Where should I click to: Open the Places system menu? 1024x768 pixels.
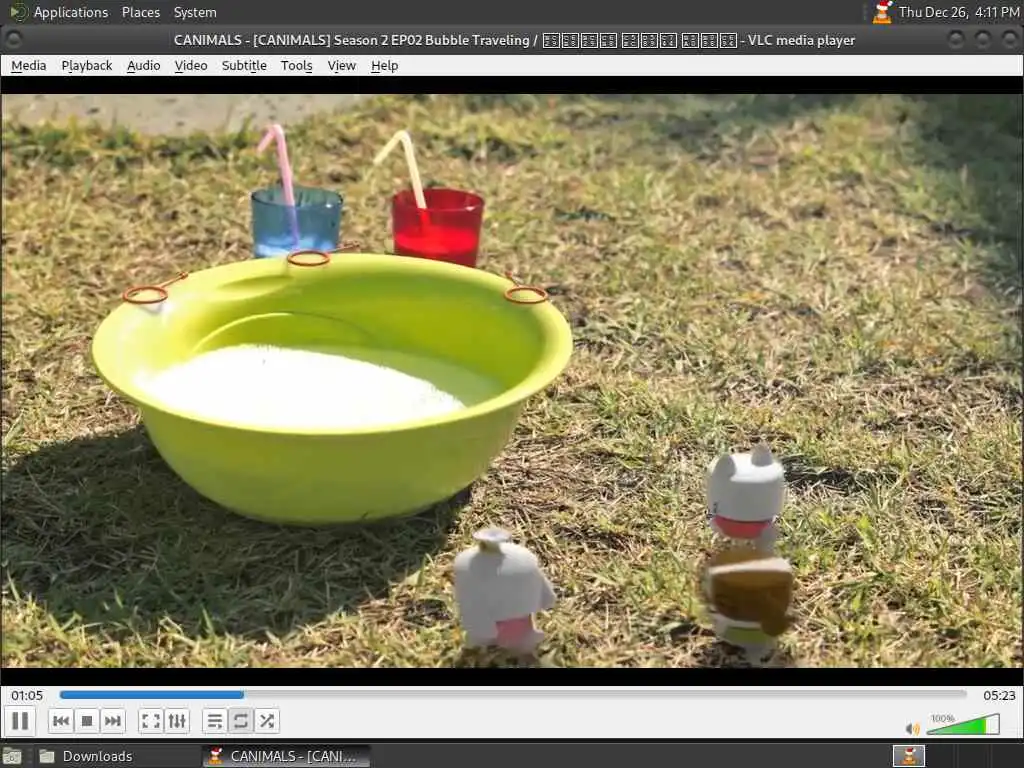pos(141,12)
